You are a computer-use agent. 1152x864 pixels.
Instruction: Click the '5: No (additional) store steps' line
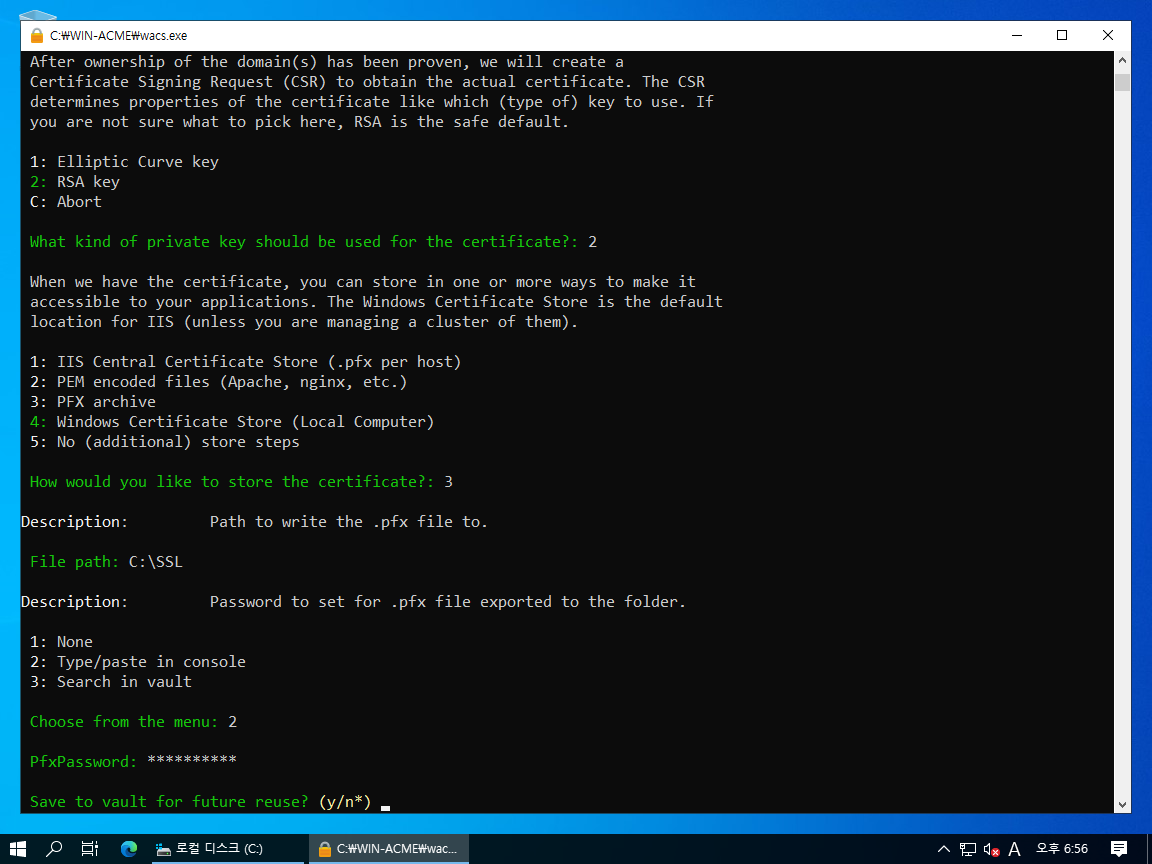165,442
